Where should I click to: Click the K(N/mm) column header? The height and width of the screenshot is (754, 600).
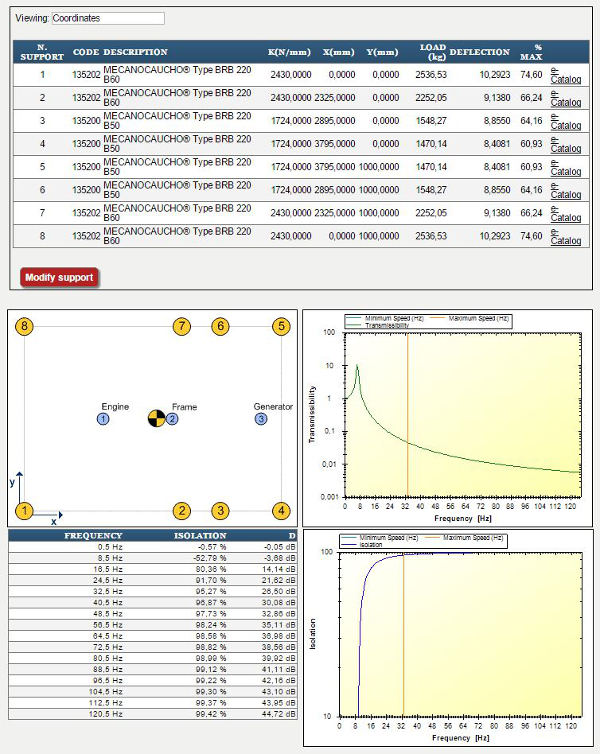pyautogui.click(x=289, y=52)
